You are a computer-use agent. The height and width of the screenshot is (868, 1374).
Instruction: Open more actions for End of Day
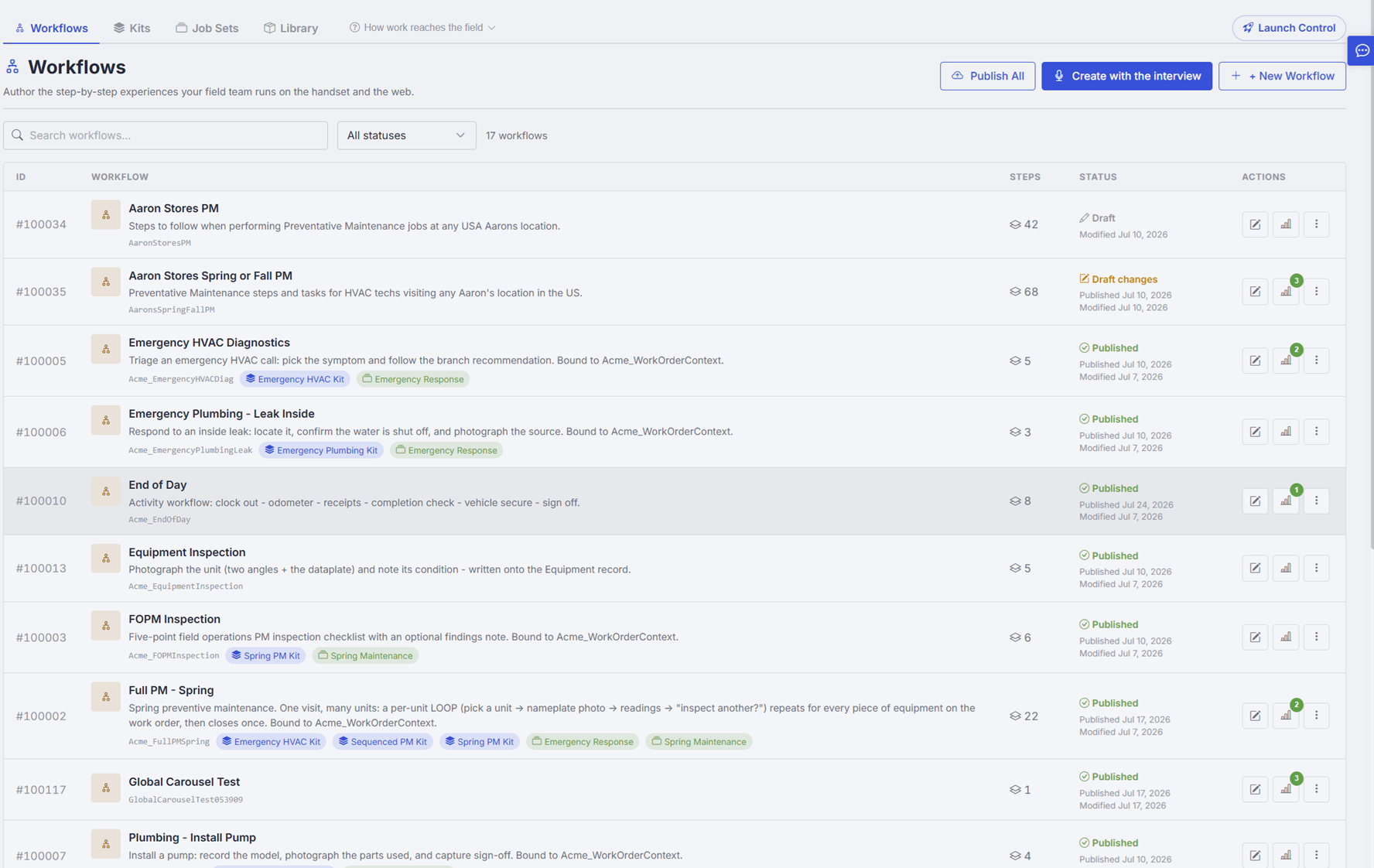(1316, 501)
